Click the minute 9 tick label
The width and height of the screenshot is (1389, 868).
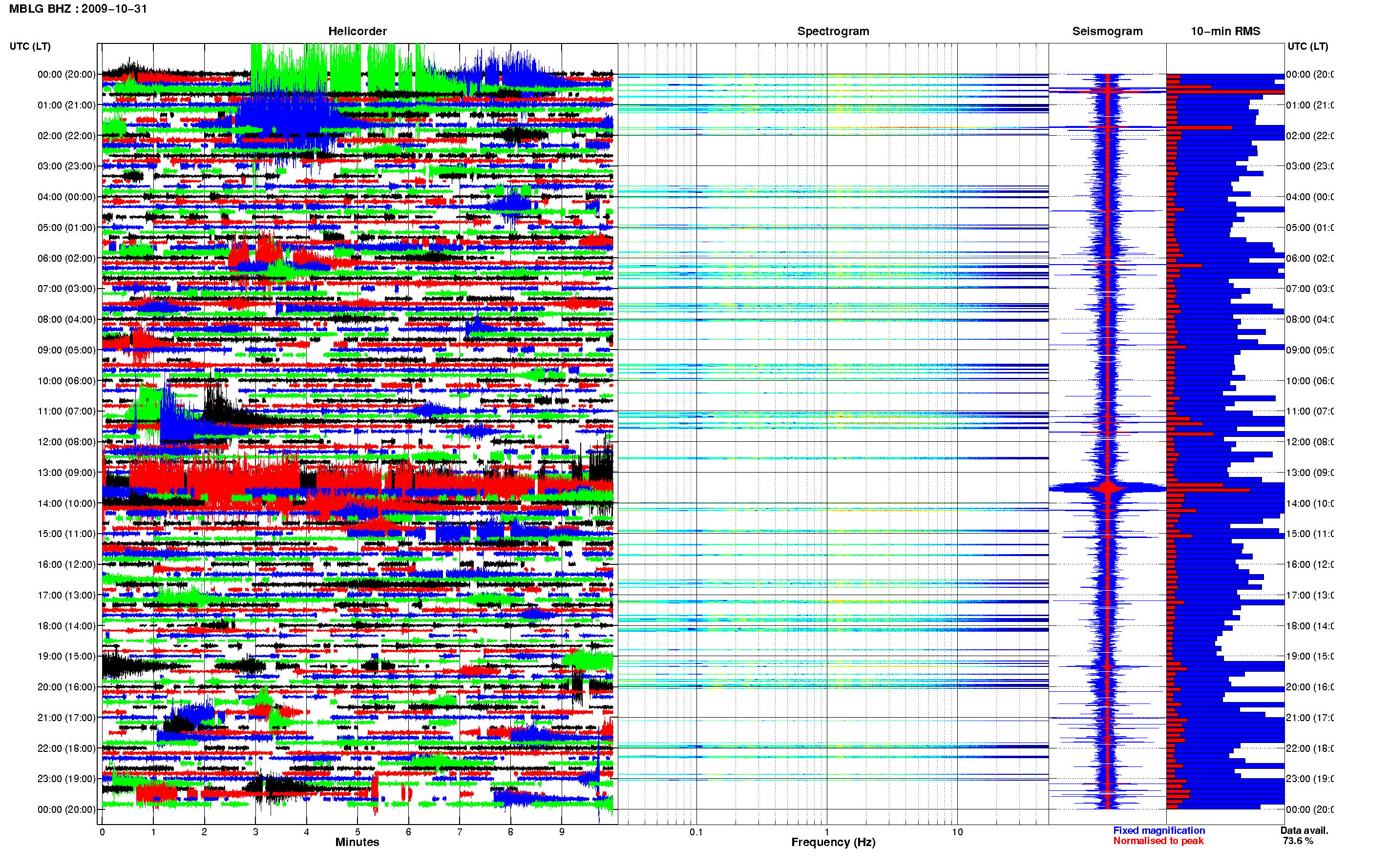(x=562, y=832)
